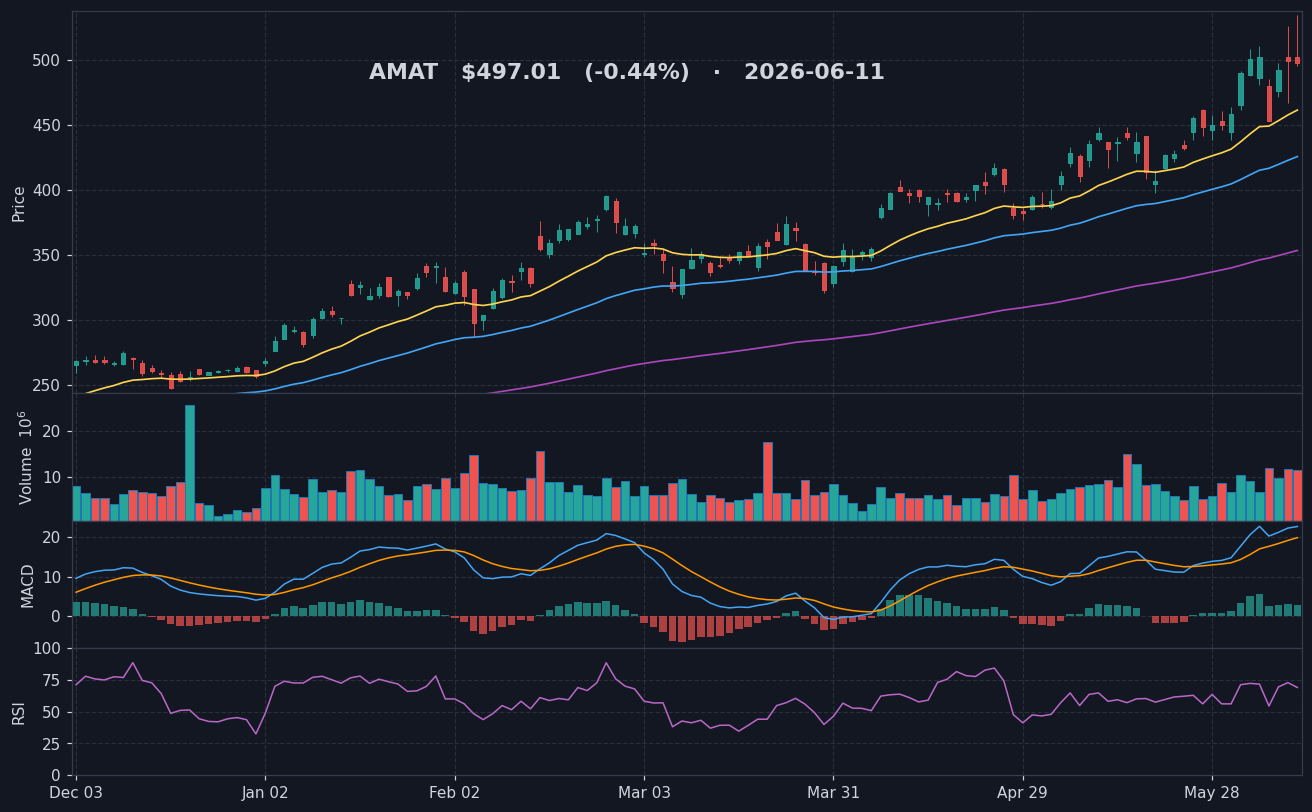Click the 300 price axis value
1312x812 pixels.
(x=46, y=320)
